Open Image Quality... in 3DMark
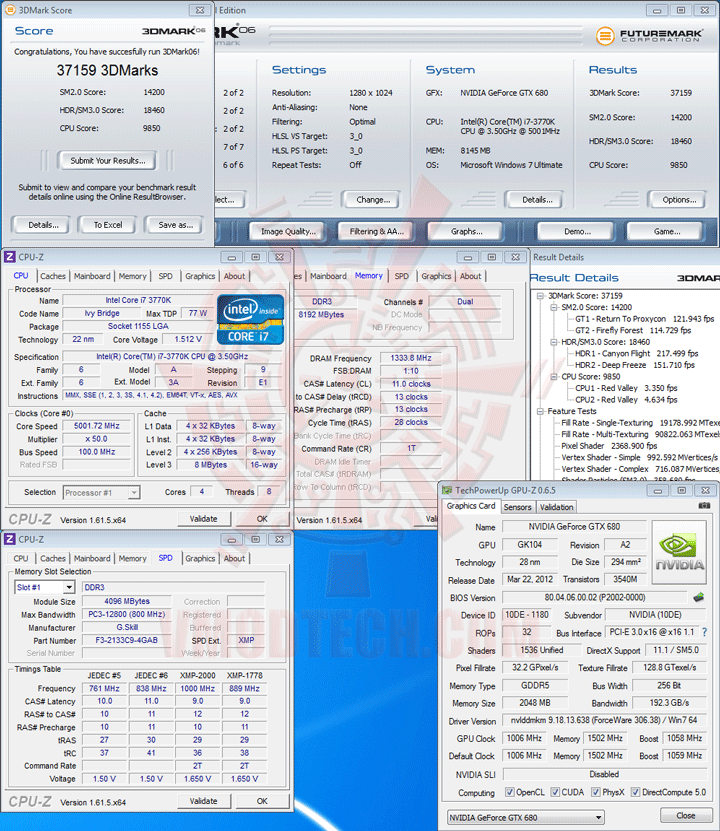The width and height of the screenshot is (720, 831). click(288, 231)
